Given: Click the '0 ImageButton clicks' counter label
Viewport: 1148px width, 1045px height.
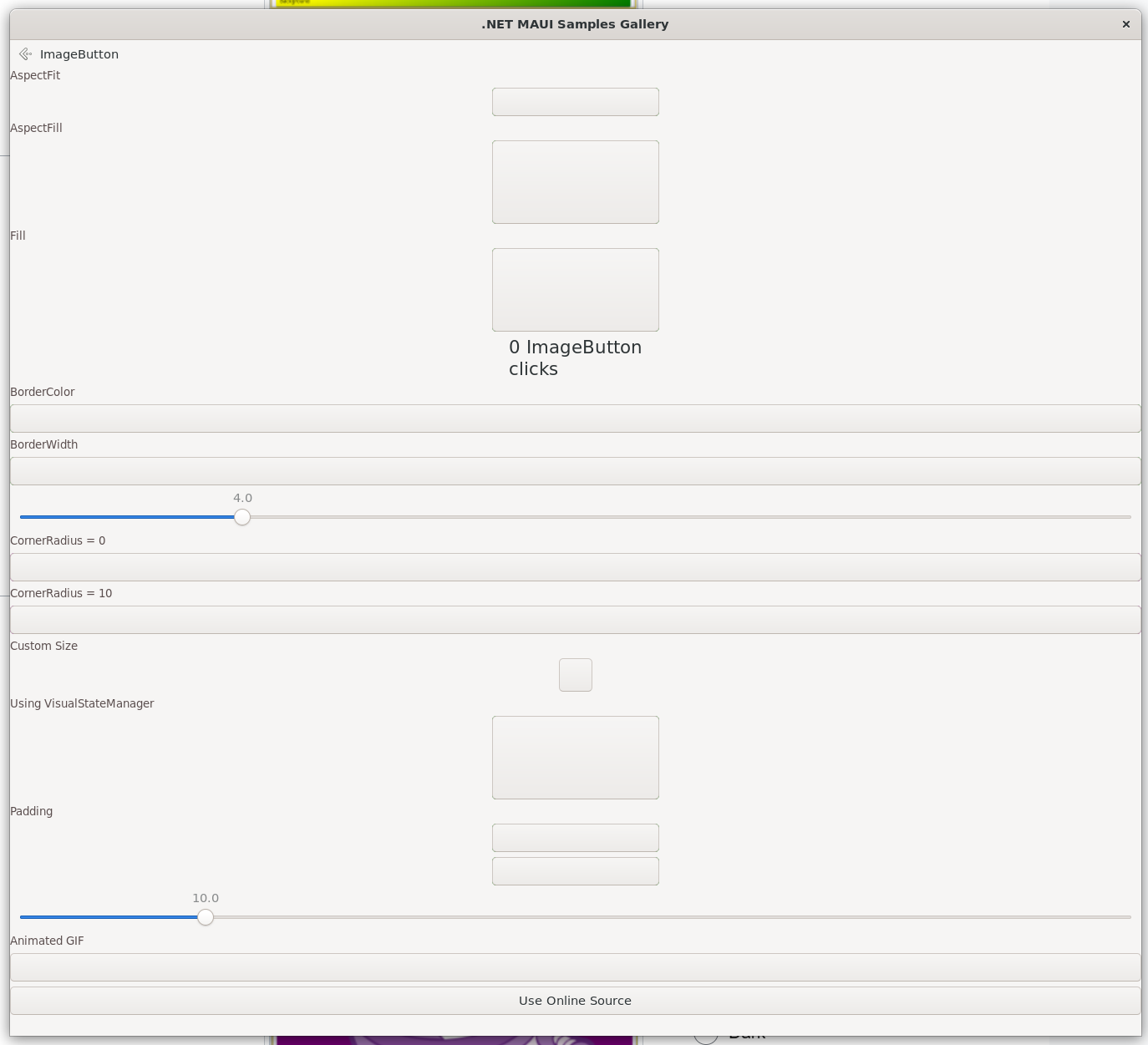Looking at the screenshot, I should click(575, 358).
